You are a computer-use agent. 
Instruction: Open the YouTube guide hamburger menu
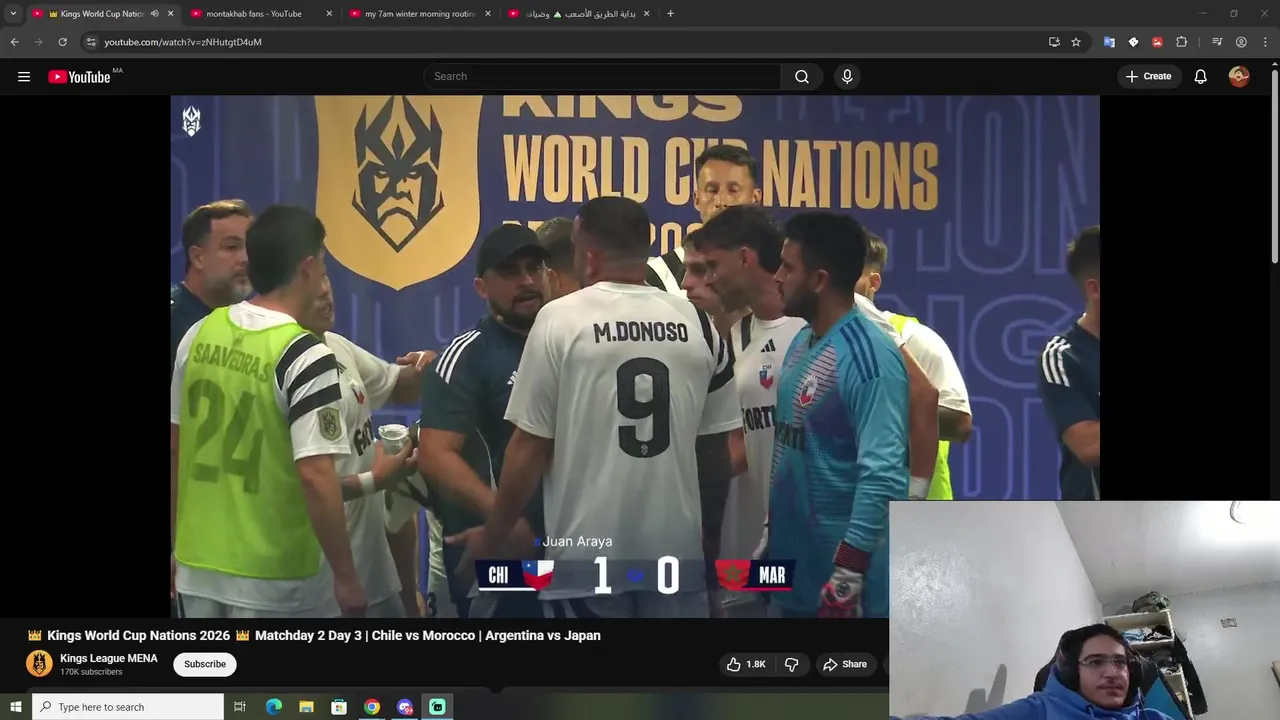24,77
